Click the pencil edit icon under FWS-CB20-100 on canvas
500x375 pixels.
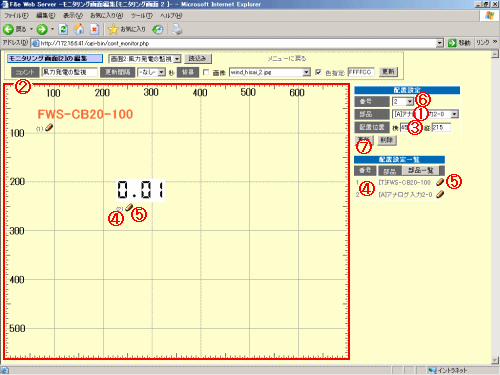point(49,127)
